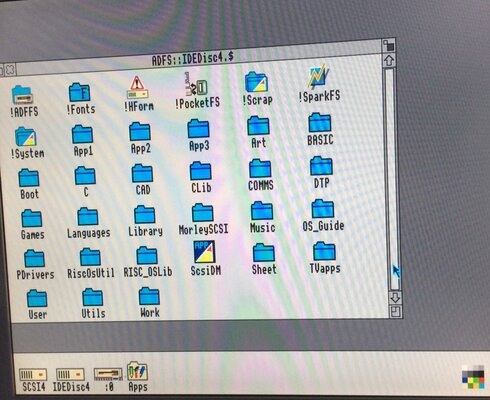Click the adjust size icon of filer window

[396, 312]
